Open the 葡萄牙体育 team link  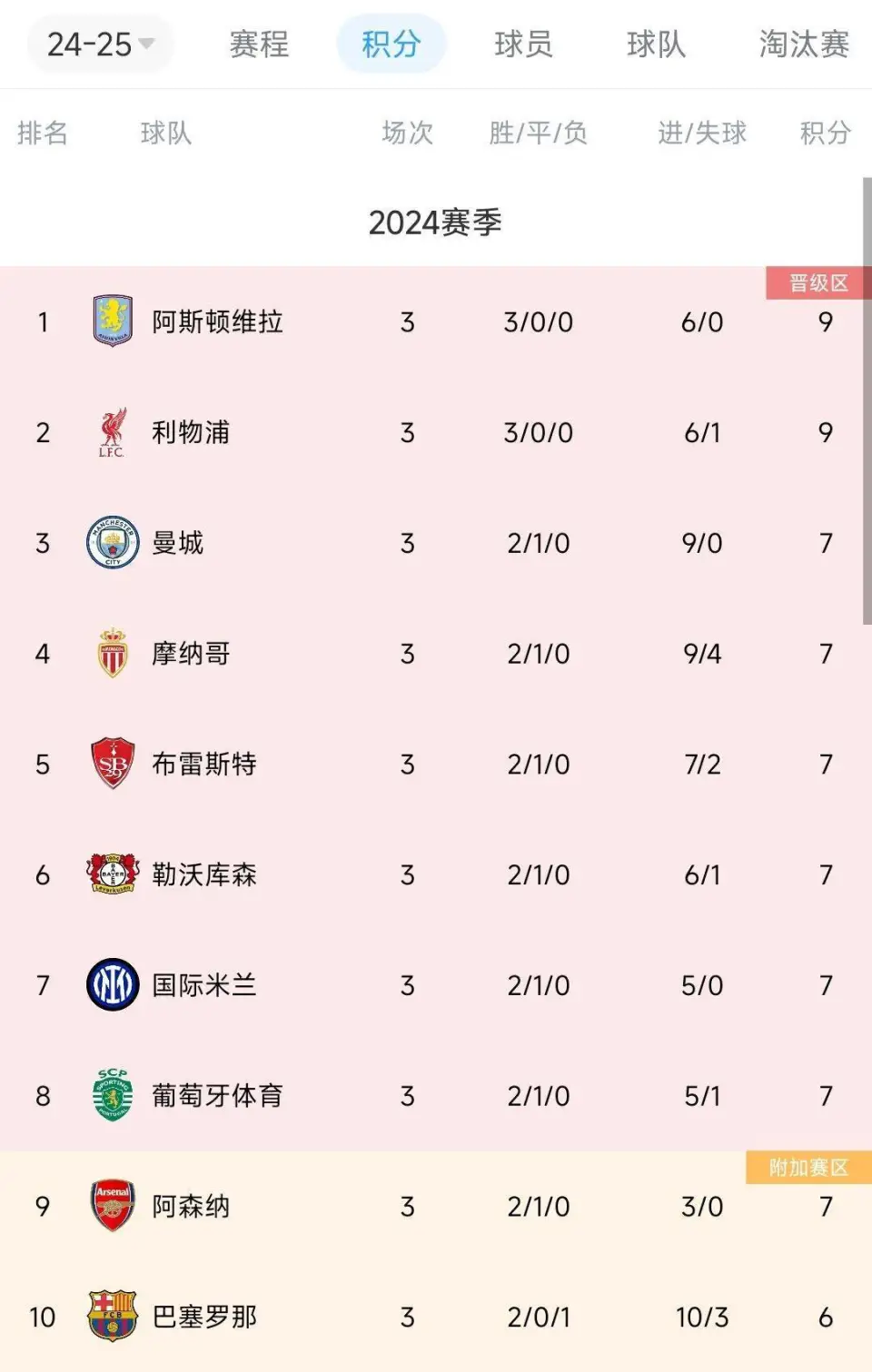(217, 1096)
